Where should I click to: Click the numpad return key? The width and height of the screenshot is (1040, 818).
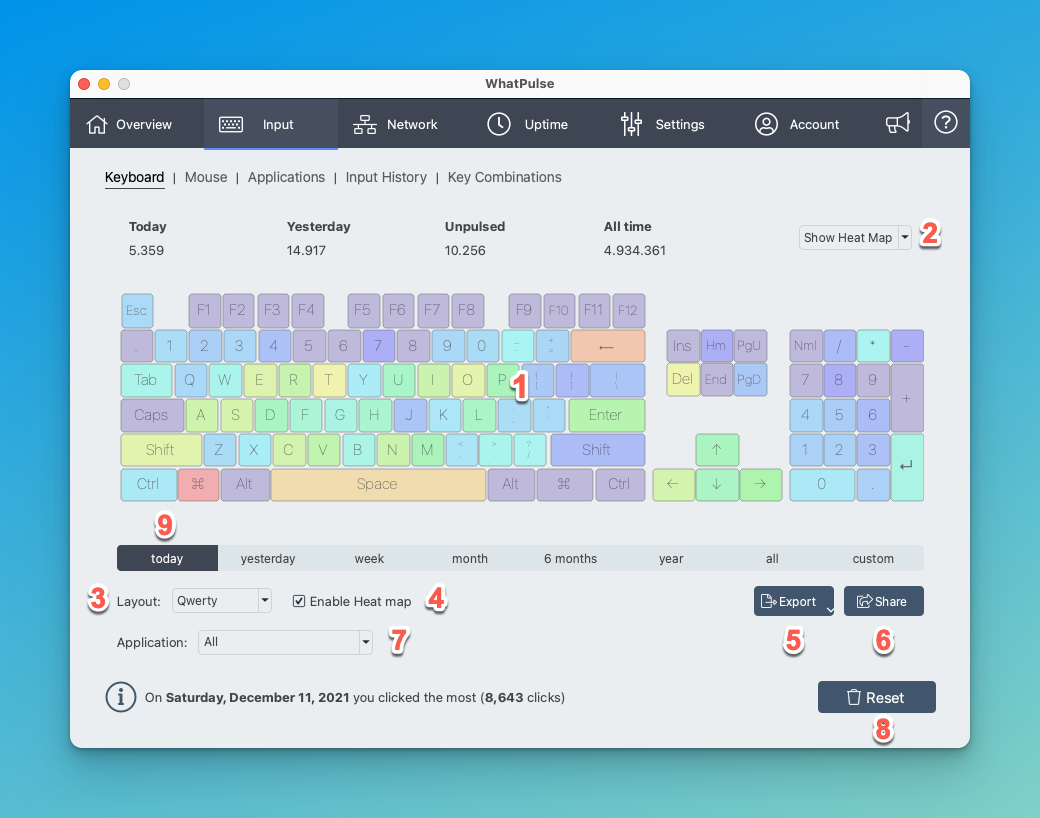point(907,467)
